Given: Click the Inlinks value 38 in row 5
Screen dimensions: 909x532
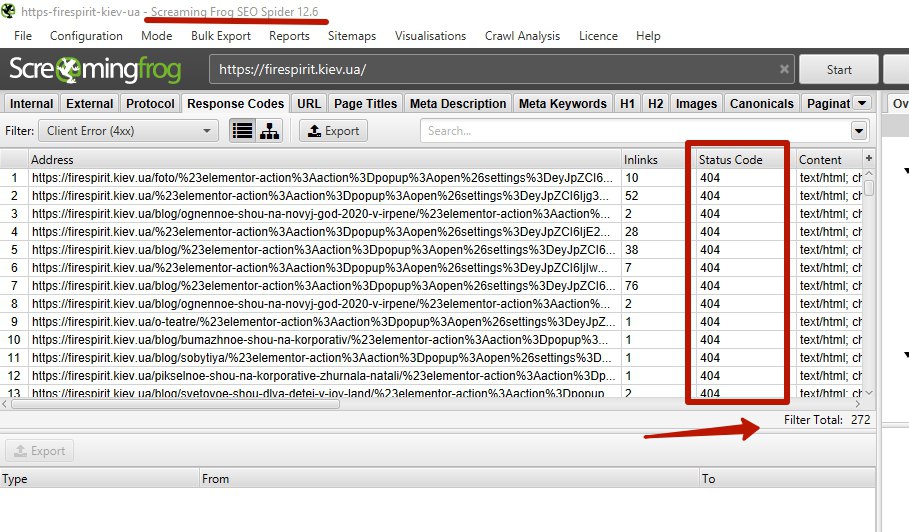Looking at the screenshot, I should [x=631, y=250].
